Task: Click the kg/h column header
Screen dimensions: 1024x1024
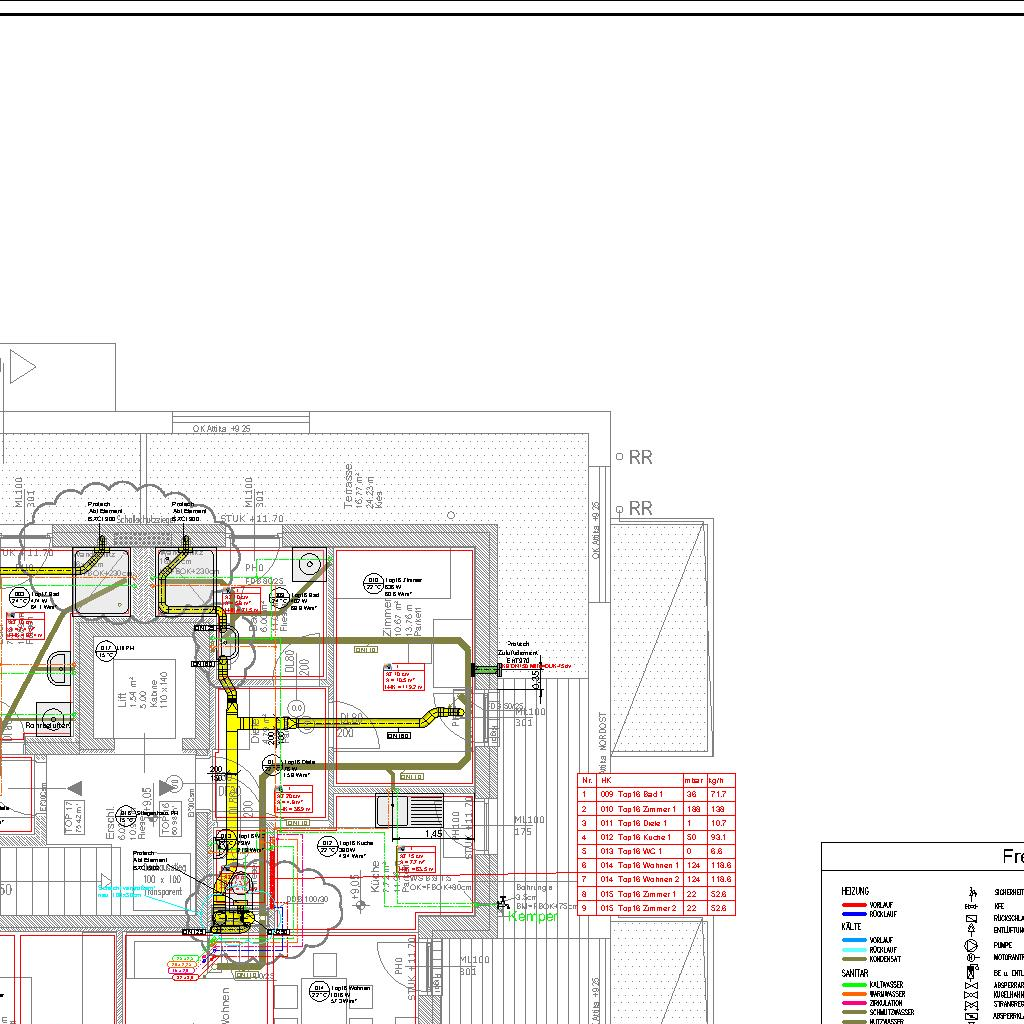Action: click(719, 780)
